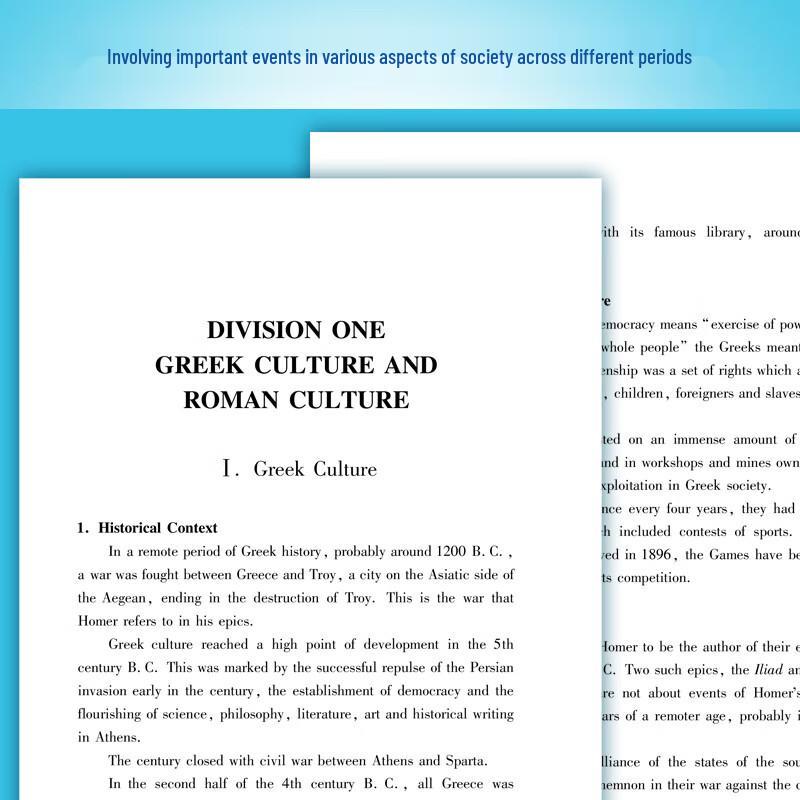Click the line 'the establishment of democracy and the'
This screenshot has height=800, width=800.
391,691
